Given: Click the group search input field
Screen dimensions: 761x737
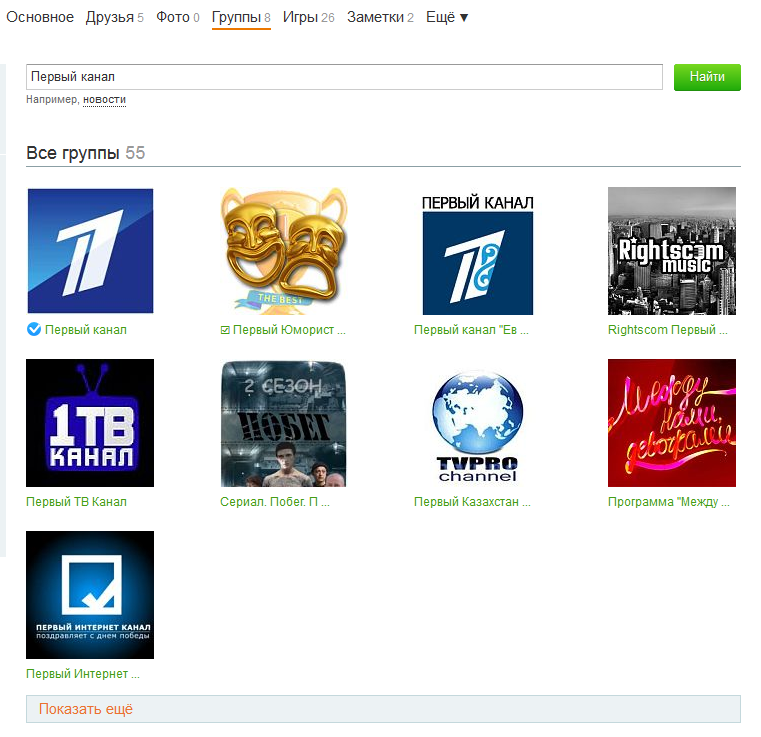Looking at the screenshot, I should 344,77.
